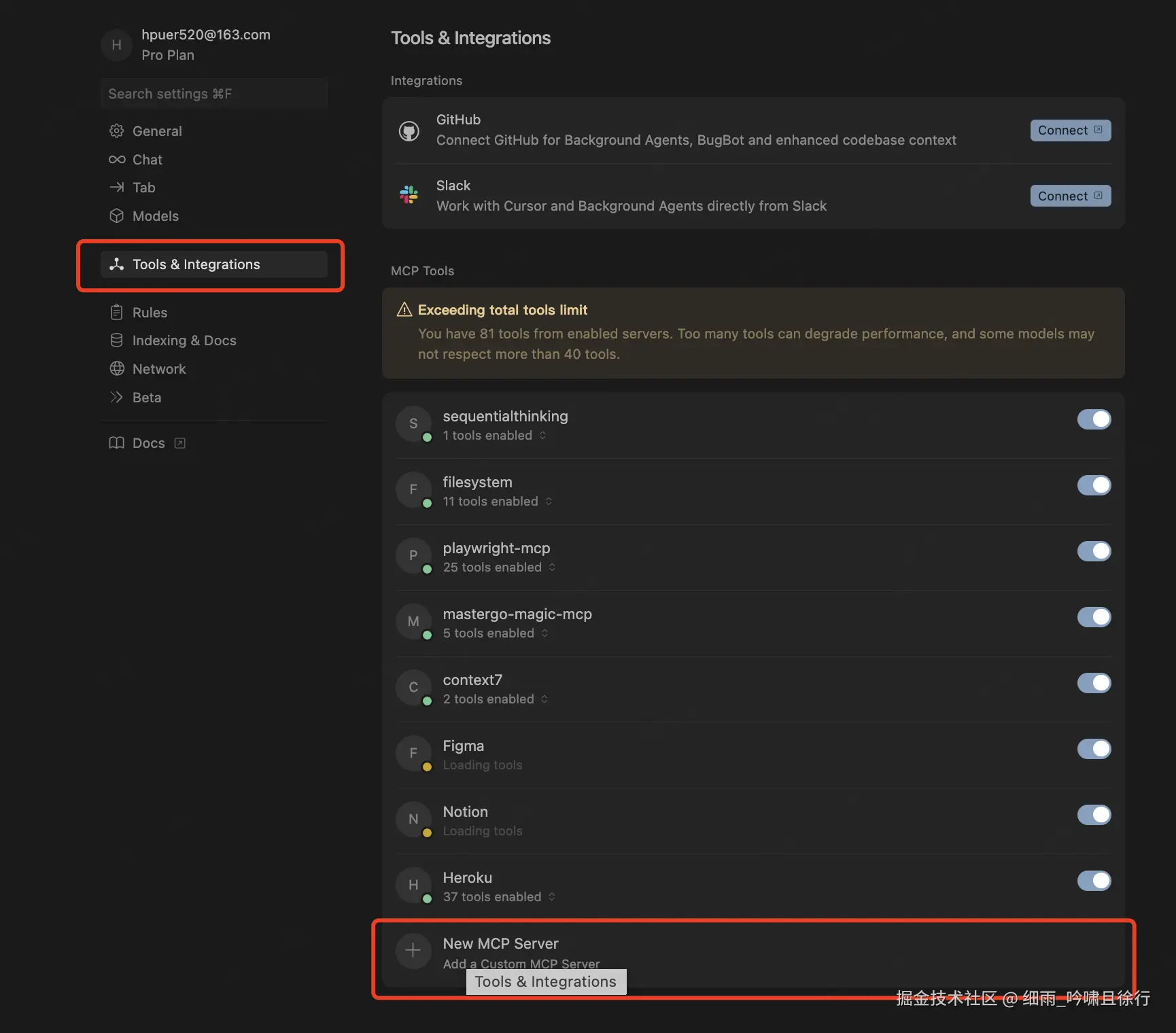Image resolution: width=1176 pixels, height=1033 pixels.
Task: Click the Tools & Integrations sidebar icon
Action: click(x=117, y=264)
